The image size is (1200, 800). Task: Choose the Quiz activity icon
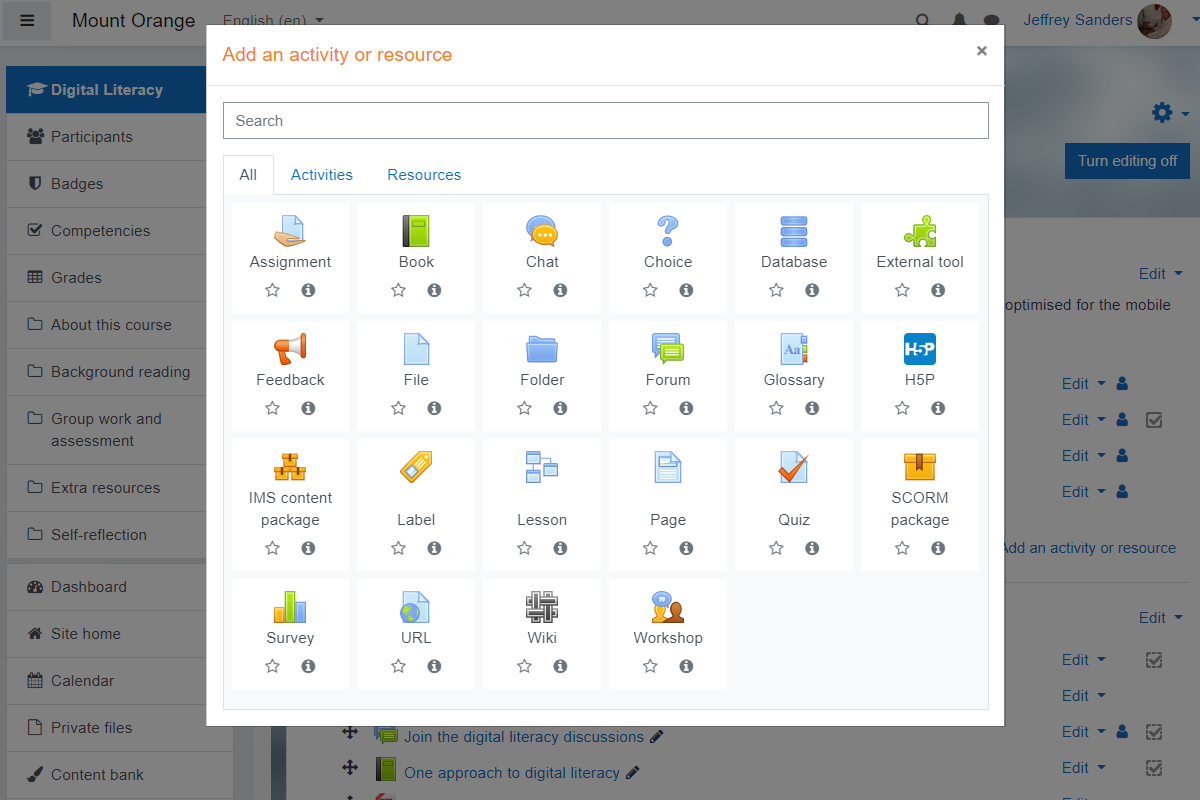tap(793, 467)
